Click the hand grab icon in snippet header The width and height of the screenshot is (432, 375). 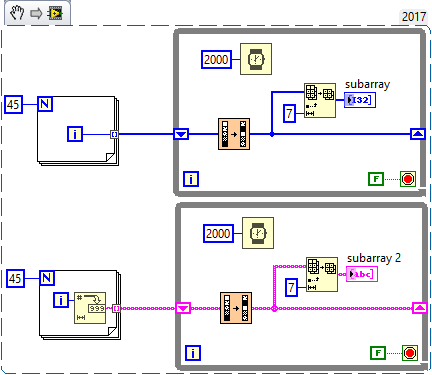click(17, 14)
